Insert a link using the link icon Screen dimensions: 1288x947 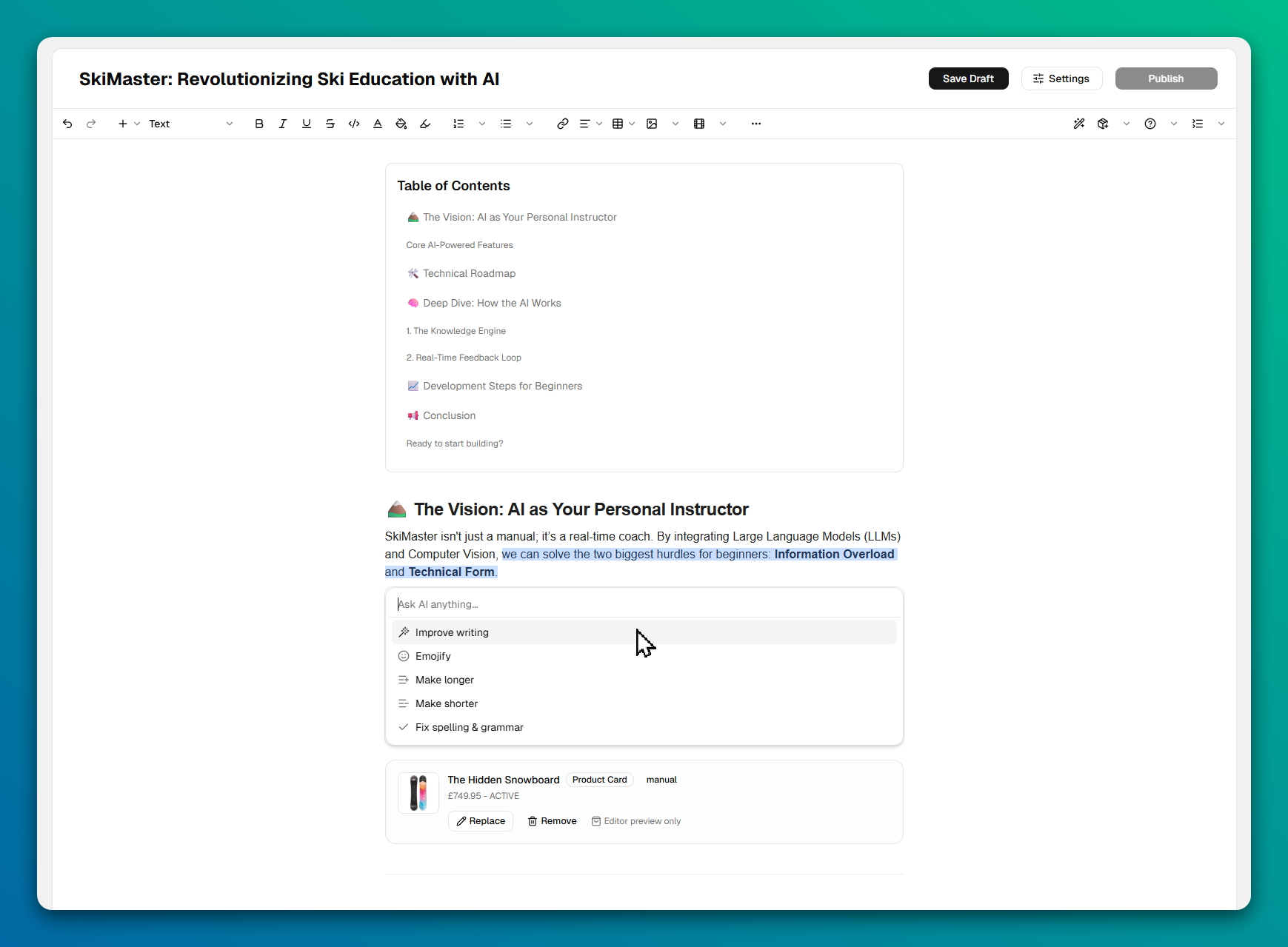click(x=563, y=124)
